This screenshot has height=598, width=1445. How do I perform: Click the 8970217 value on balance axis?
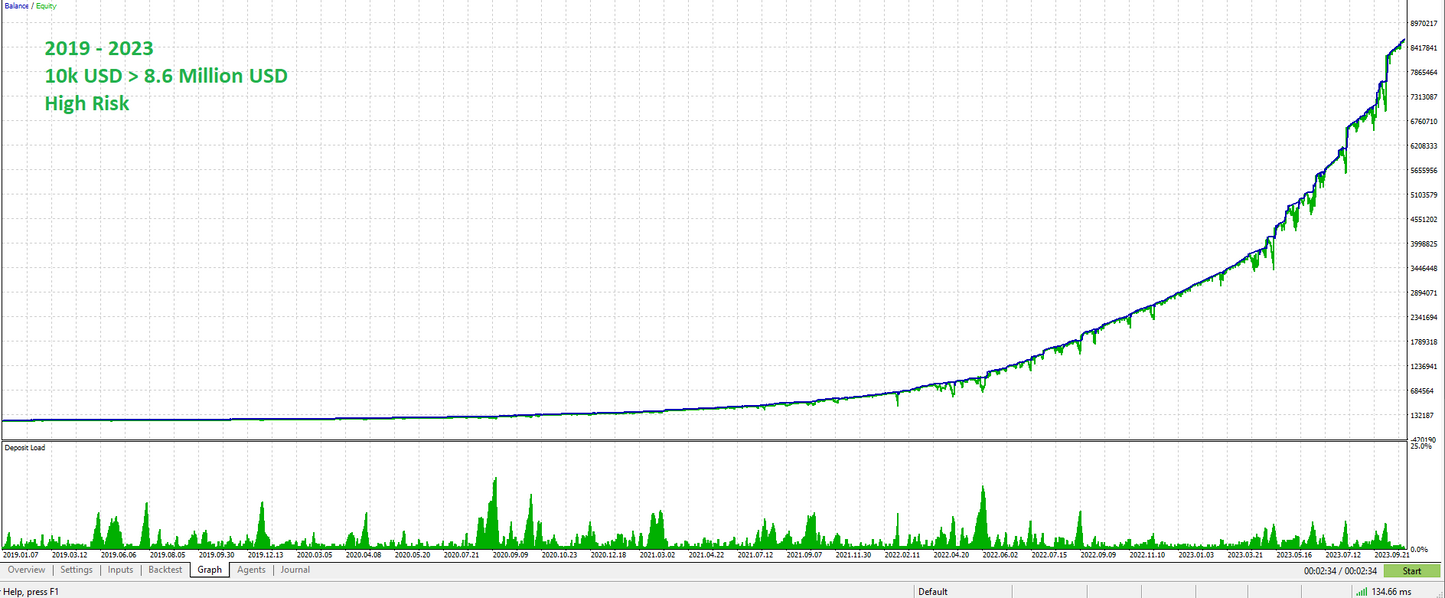point(1423,23)
